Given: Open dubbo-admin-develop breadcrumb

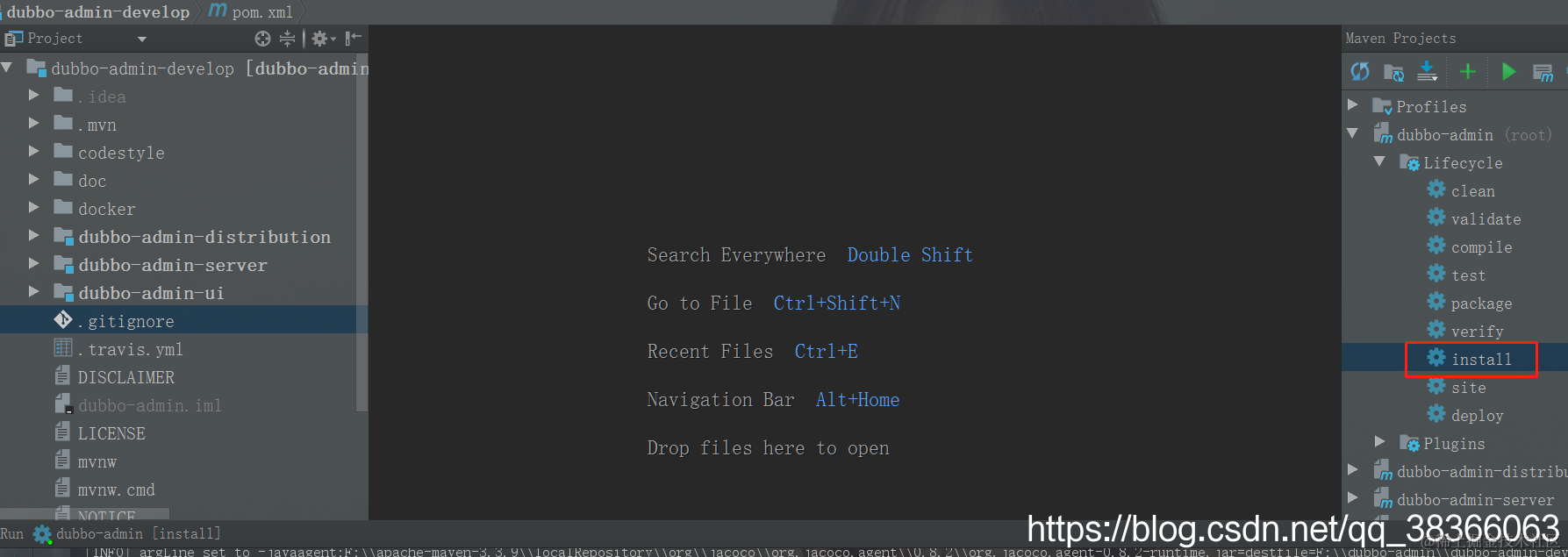Looking at the screenshot, I should point(98,11).
